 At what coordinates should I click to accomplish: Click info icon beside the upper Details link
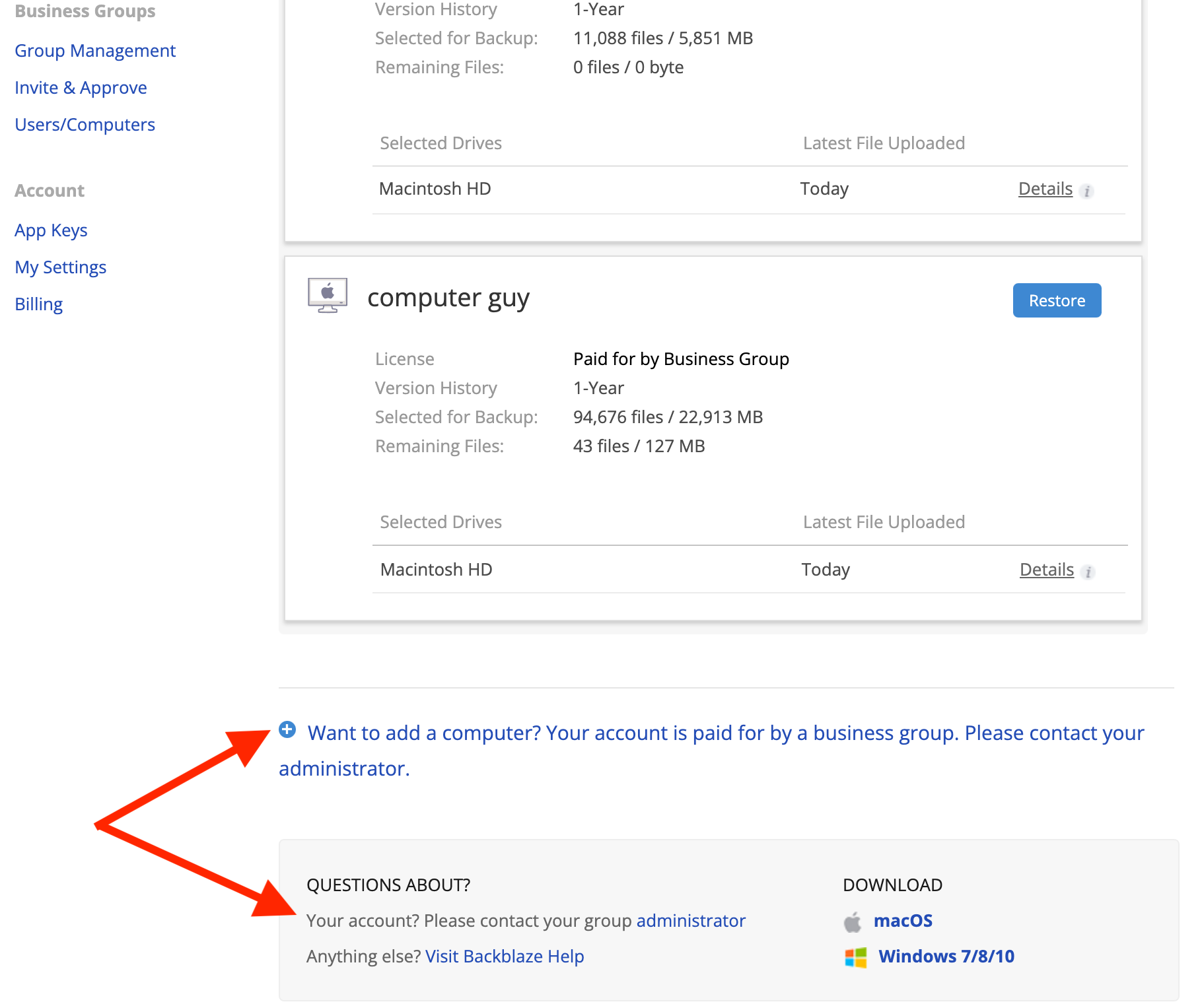coord(1086,191)
